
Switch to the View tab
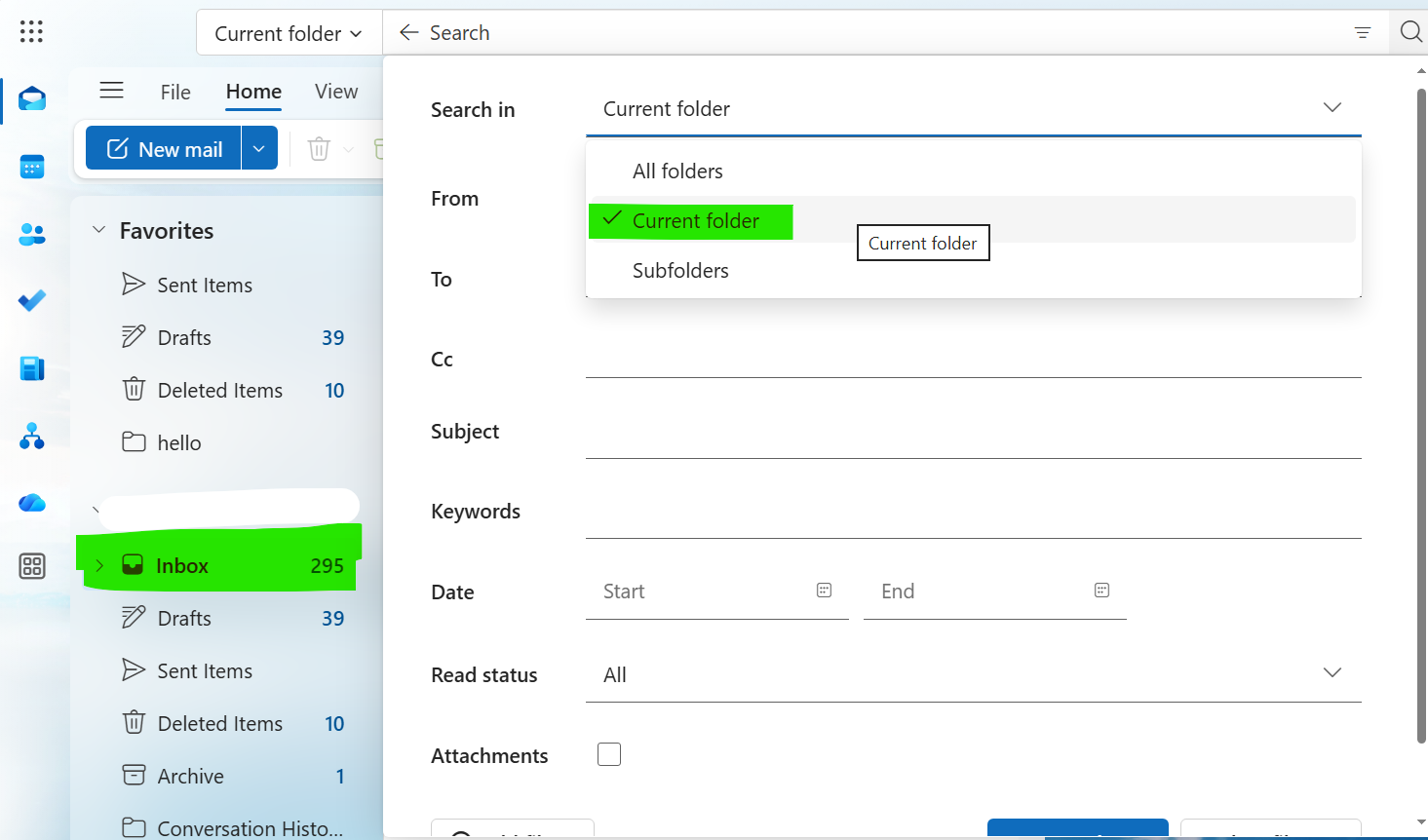point(336,92)
